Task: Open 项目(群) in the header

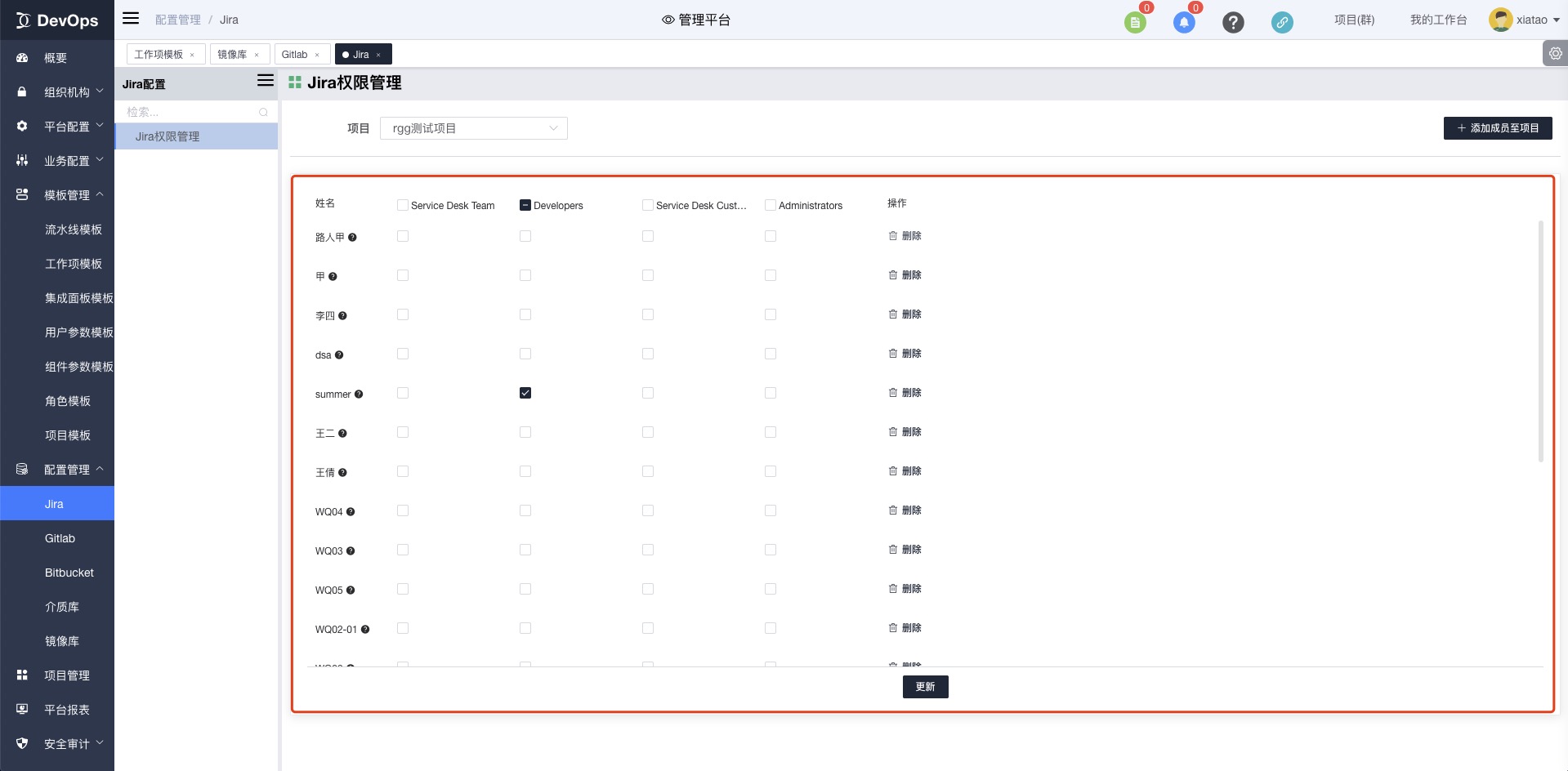Action: click(x=1354, y=20)
